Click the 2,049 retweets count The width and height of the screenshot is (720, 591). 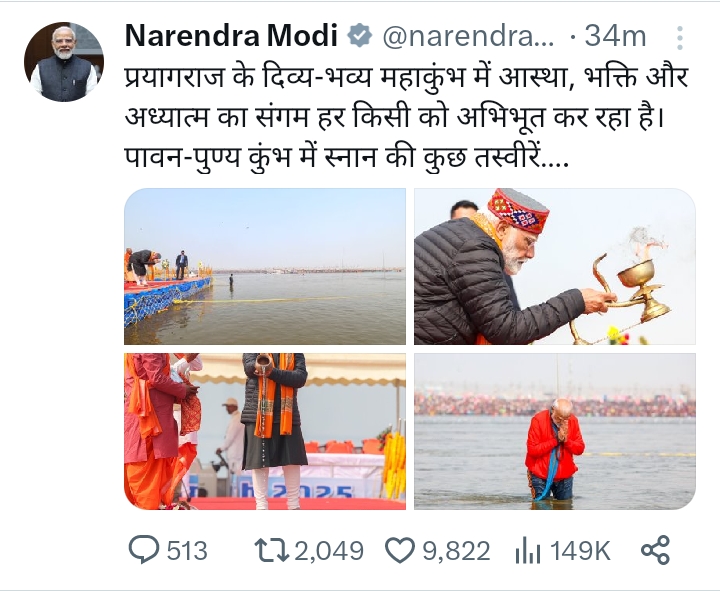click(329, 551)
